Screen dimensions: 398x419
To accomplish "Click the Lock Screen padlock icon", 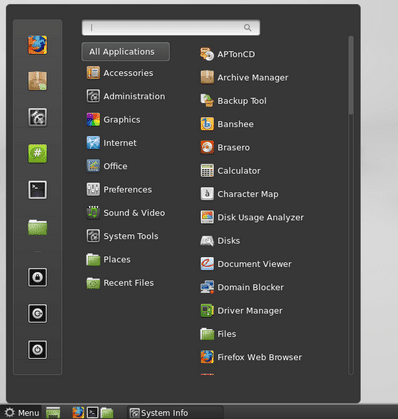I will click(x=37, y=277).
